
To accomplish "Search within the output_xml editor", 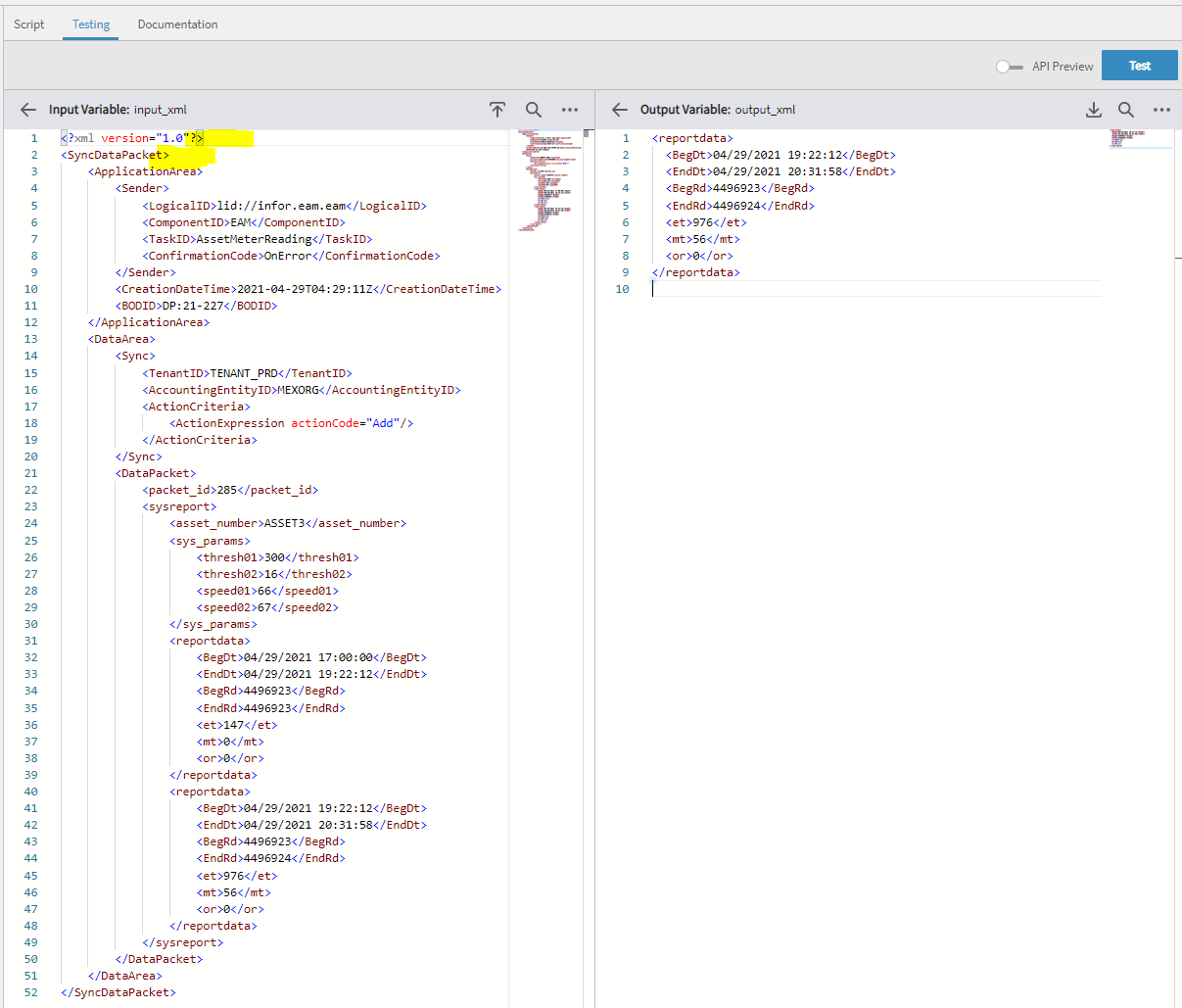I will pos(1126,110).
